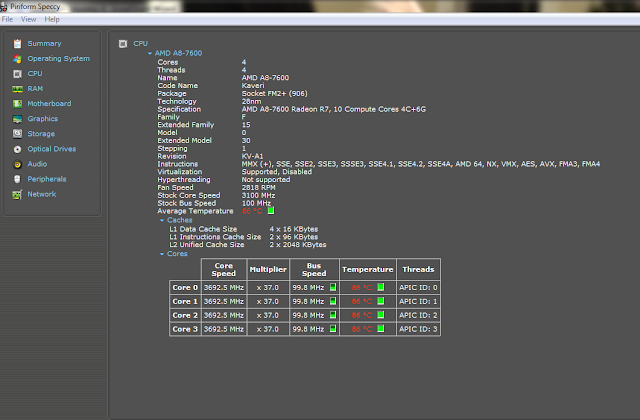
Task: Click the Optical Drives disc icon
Action: [17, 149]
